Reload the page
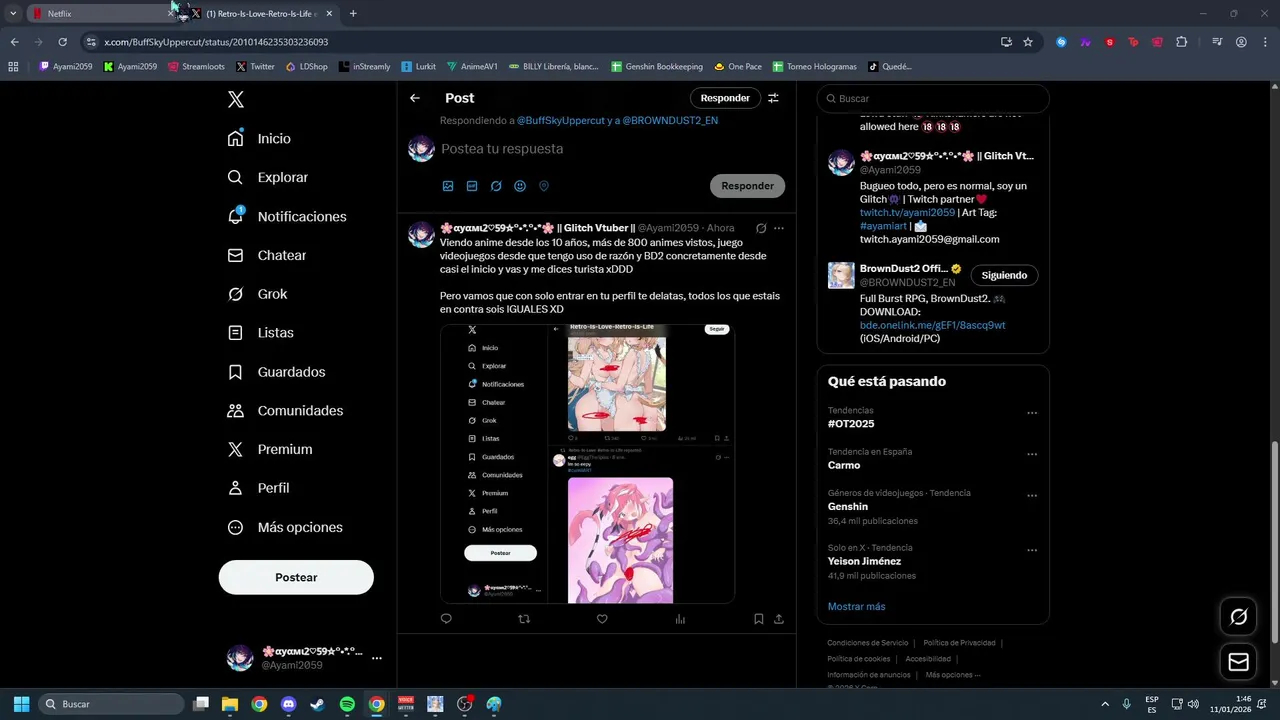 (x=62, y=42)
